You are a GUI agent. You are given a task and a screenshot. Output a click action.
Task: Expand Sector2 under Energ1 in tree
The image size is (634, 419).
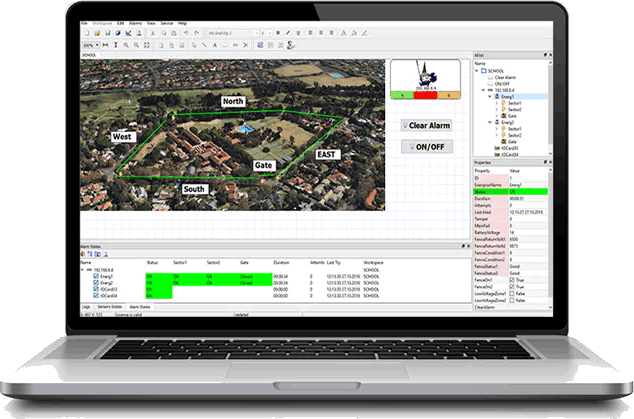point(497,110)
